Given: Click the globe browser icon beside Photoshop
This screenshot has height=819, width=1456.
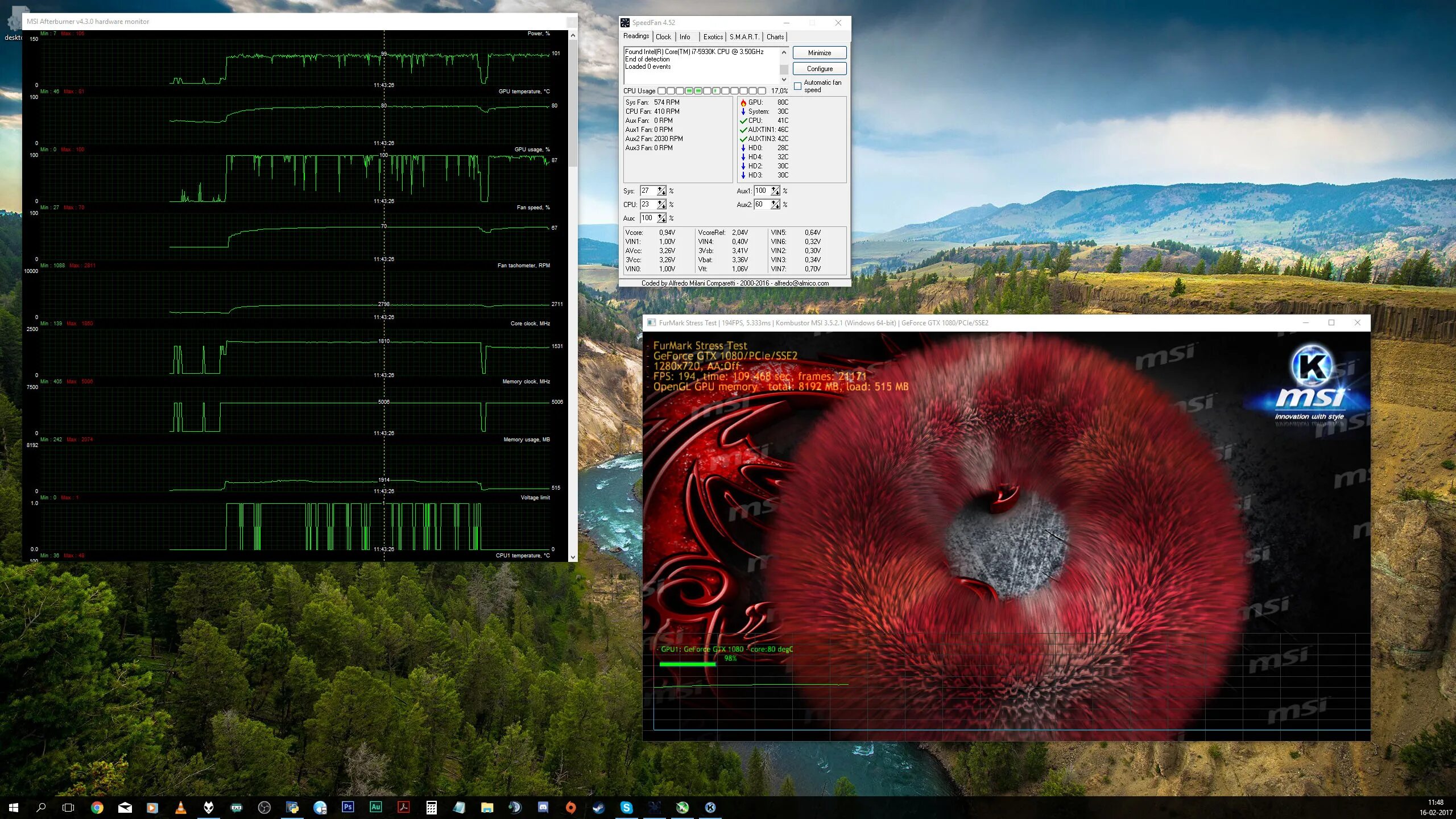Looking at the screenshot, I should [x=320, y=807].
